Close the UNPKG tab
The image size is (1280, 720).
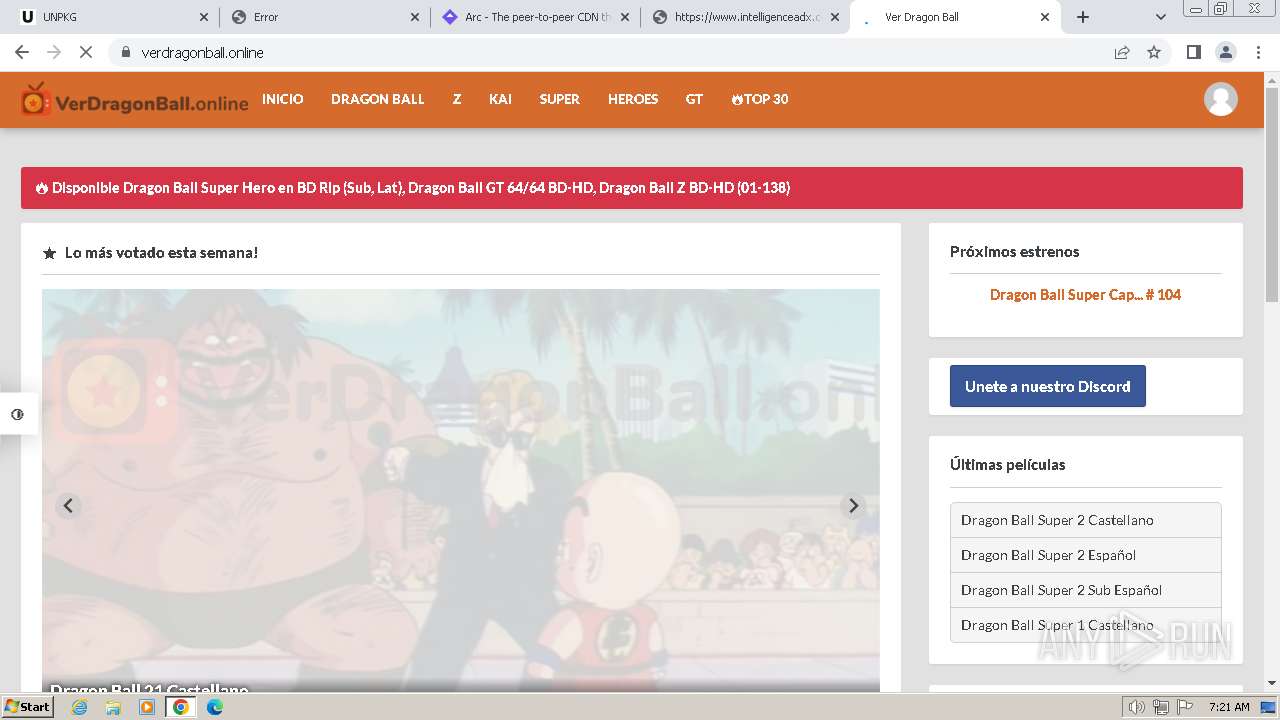(x=204, y=17)
